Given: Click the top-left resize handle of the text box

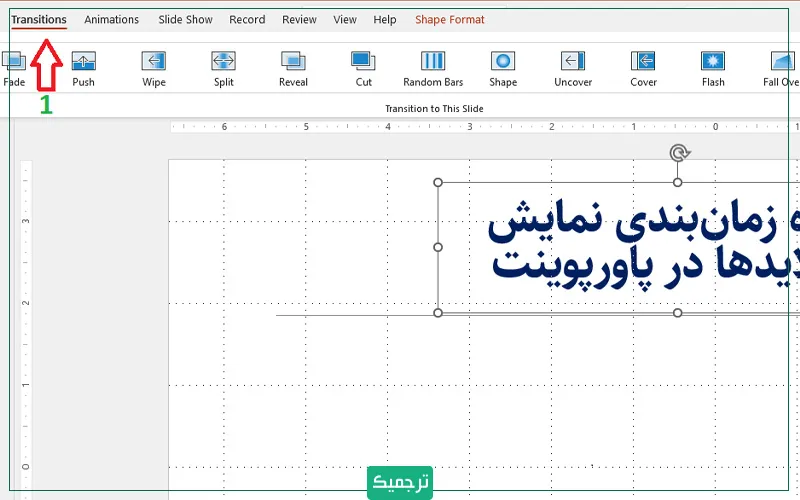Looking at the screenshot, I should 438,182.
